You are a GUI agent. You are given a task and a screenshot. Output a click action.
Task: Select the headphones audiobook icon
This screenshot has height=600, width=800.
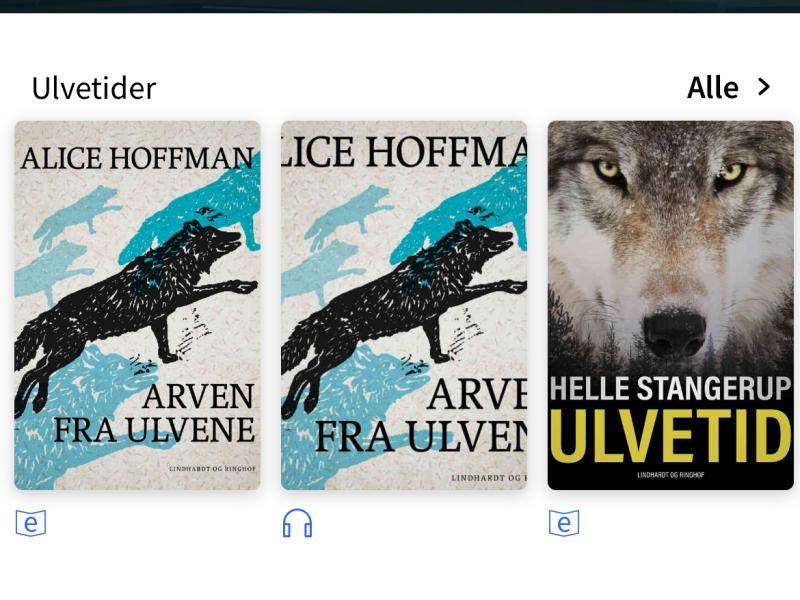coord(297,523)
